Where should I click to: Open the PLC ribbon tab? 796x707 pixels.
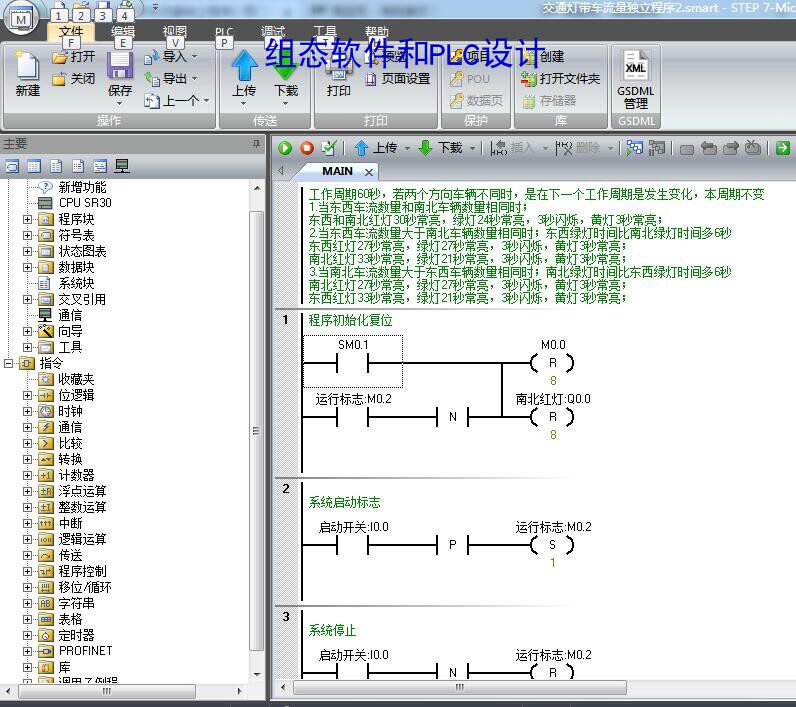224,31
